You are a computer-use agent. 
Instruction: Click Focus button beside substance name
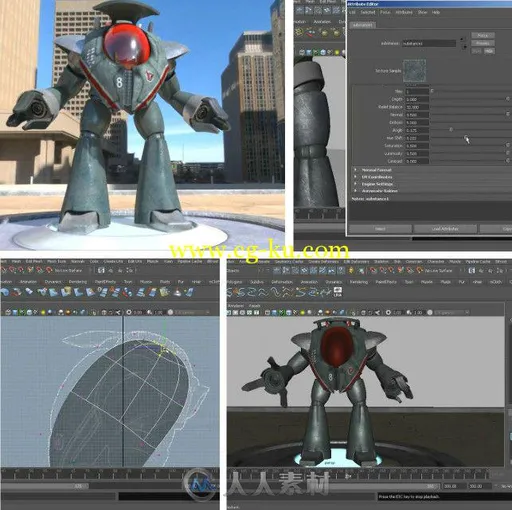pyautogui.click(x=483, y=35)
